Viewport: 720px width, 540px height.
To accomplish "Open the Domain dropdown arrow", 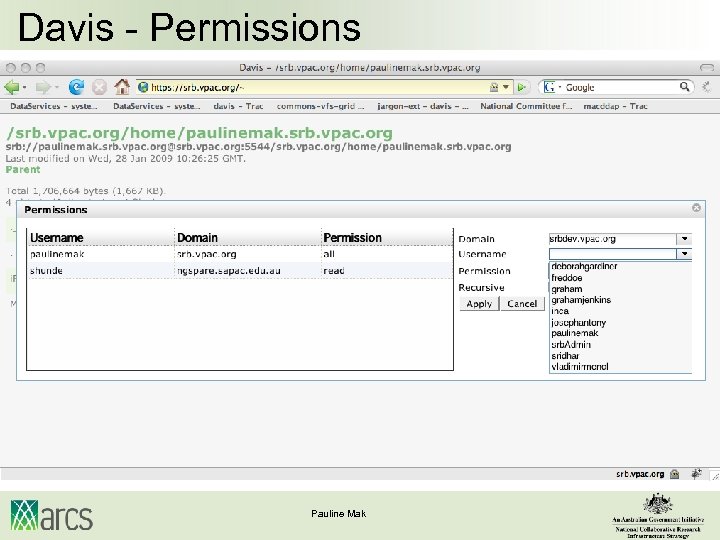I will (x=684, y=239).
